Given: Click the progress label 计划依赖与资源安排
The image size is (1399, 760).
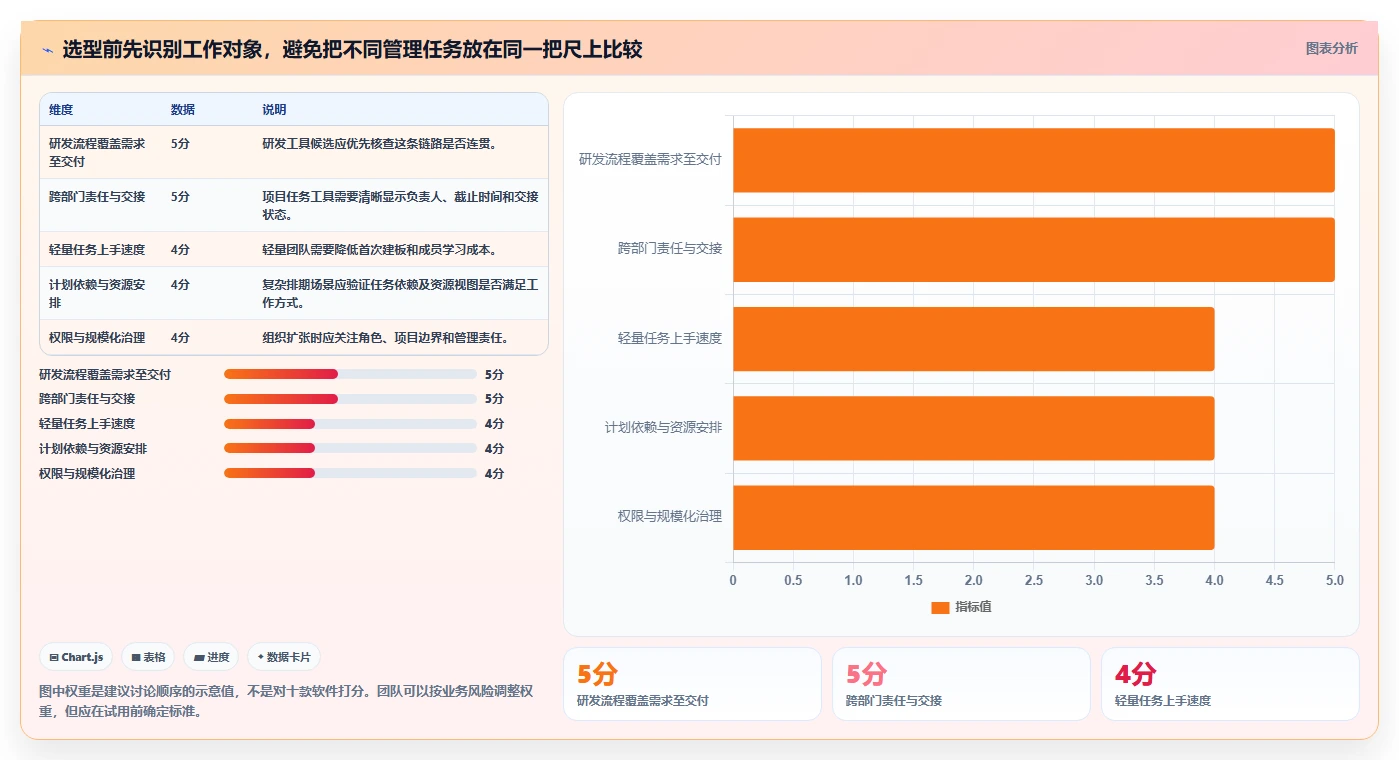Looking at the screenshot, I should point(93,449).
